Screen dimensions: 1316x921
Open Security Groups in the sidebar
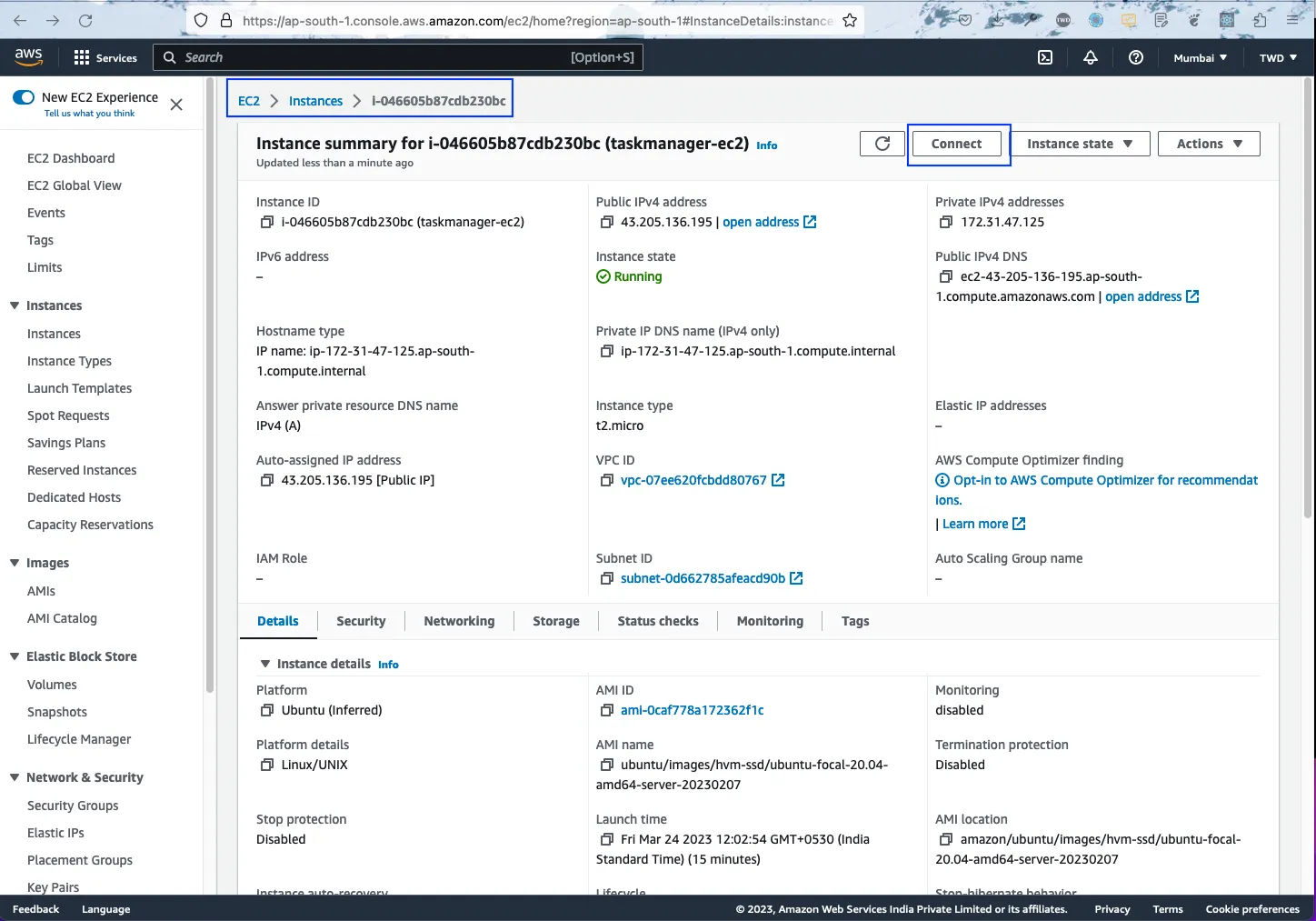pos(73,806)
